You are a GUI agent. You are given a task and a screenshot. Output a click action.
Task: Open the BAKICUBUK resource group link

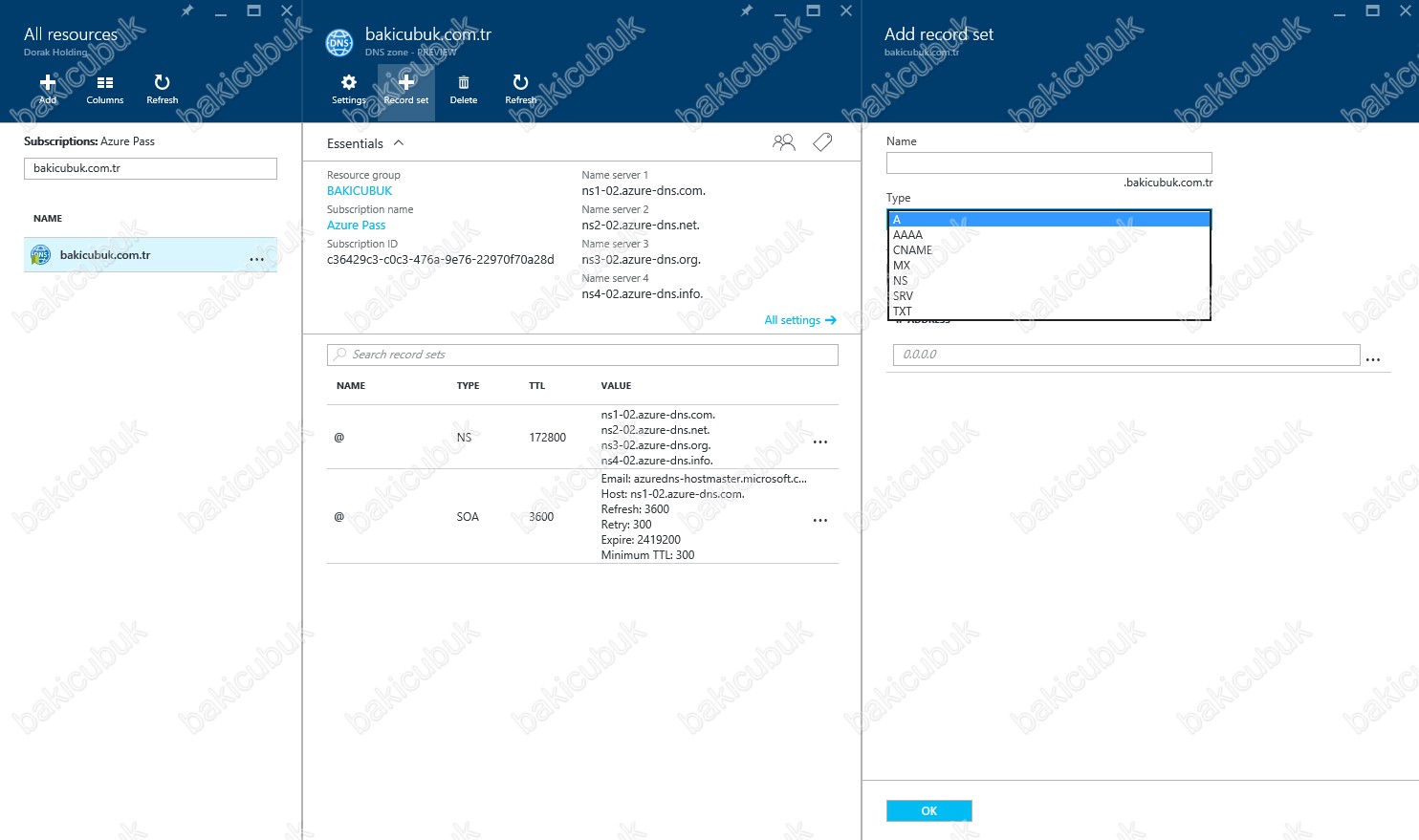360,191
